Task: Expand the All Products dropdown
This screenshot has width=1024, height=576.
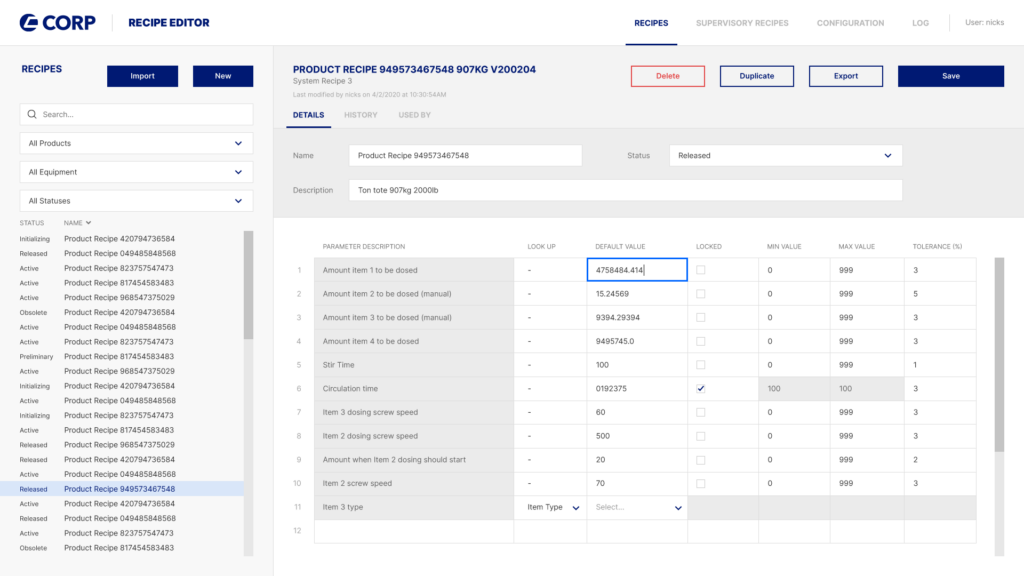Action: click(136, 144)
